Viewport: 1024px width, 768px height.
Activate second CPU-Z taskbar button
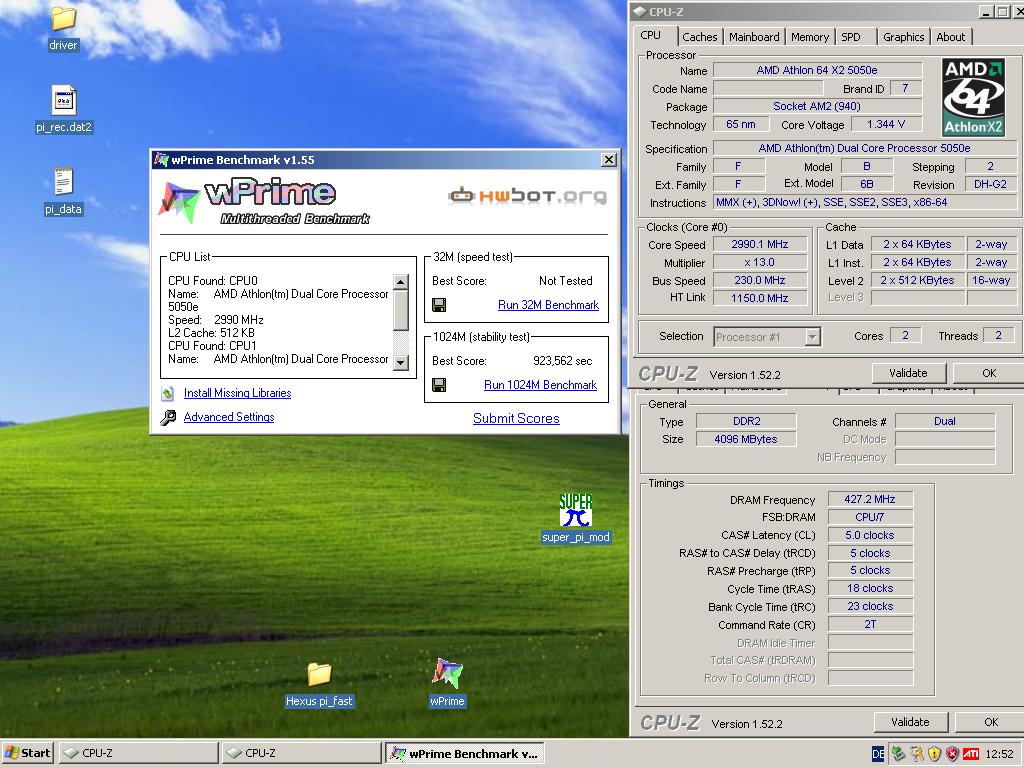[x=301, y=754]
